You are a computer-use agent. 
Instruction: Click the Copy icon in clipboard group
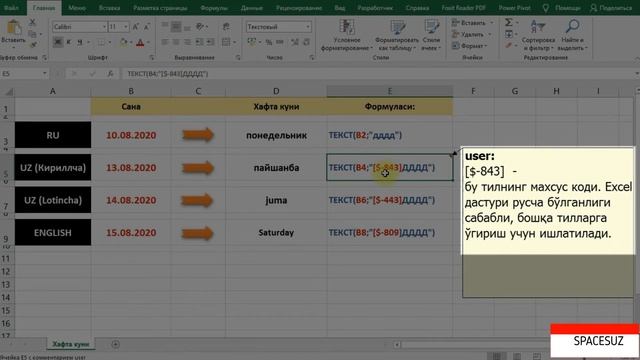32,33
